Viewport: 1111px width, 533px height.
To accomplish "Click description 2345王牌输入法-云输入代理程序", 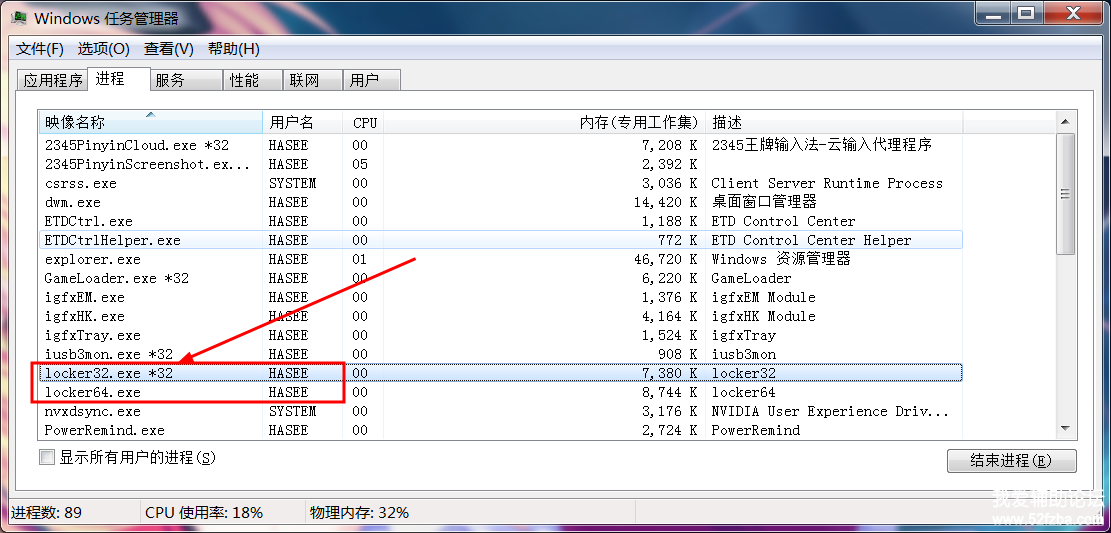I will [821, 145].
